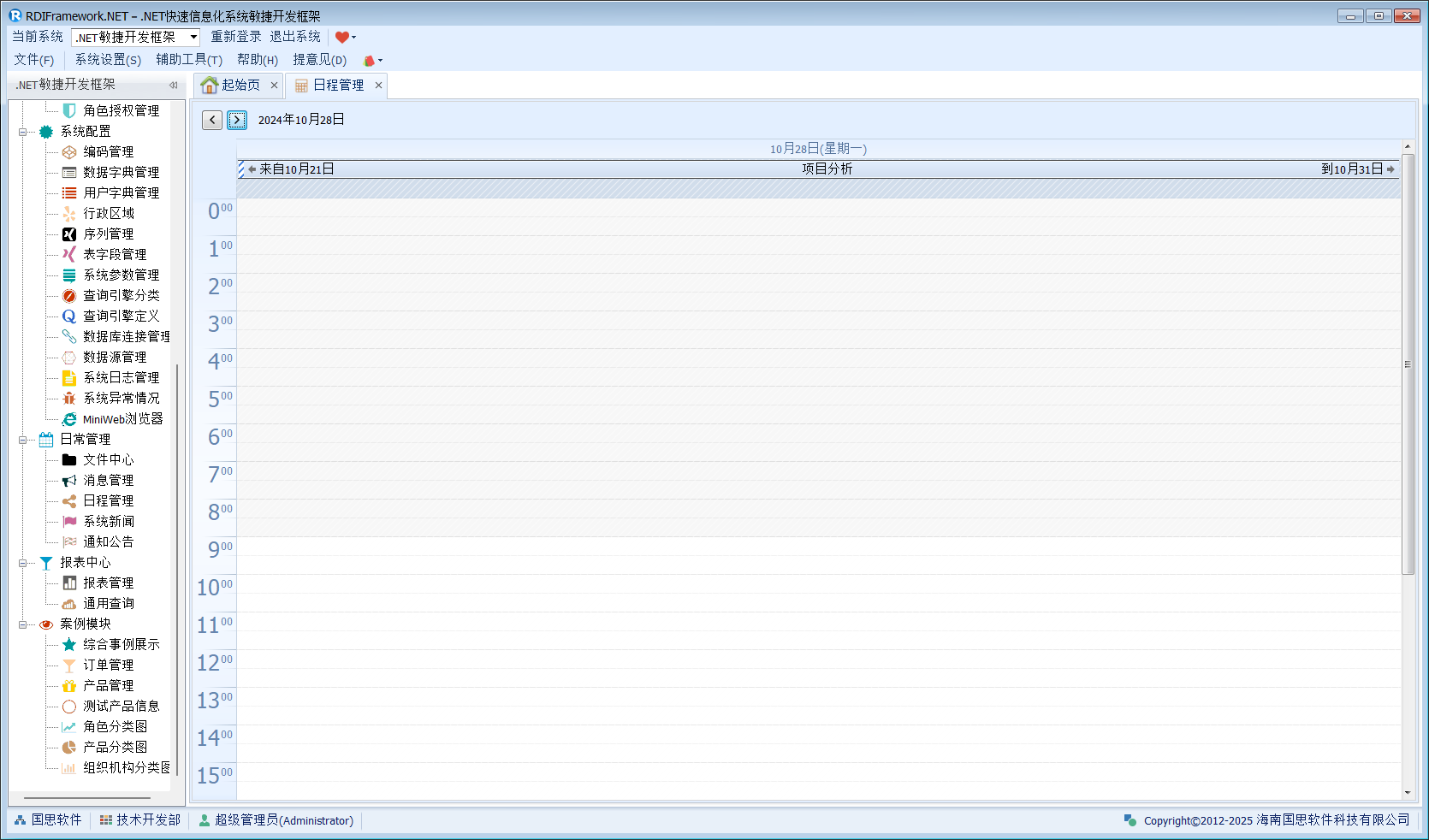Click the 重新登录 button
This screenshot has width=1429, height=840.
point(236,37)
